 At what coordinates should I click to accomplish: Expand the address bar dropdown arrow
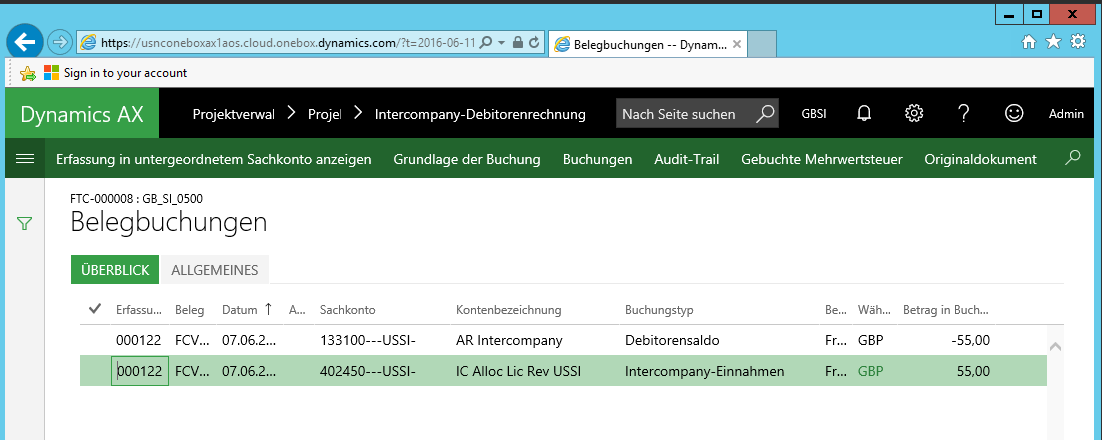tap(501, 43)
